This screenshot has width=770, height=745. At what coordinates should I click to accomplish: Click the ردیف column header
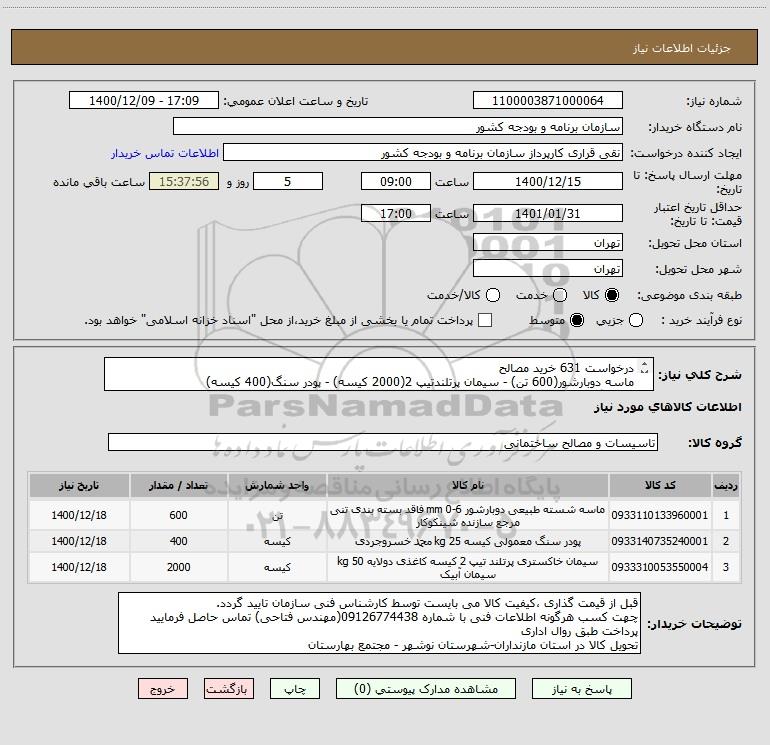(x=726, y=485)
